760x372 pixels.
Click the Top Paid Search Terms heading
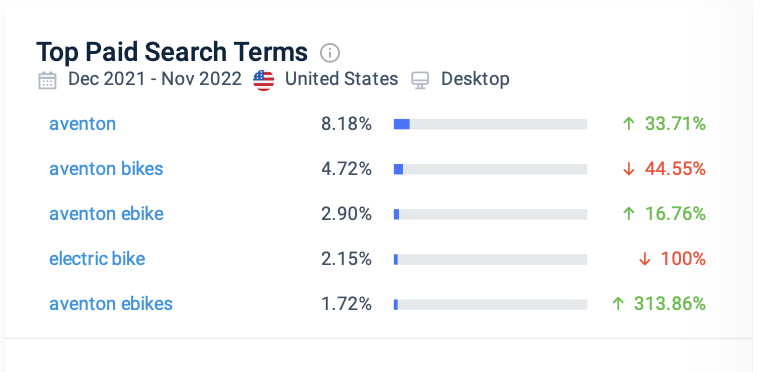click(172, 52)
